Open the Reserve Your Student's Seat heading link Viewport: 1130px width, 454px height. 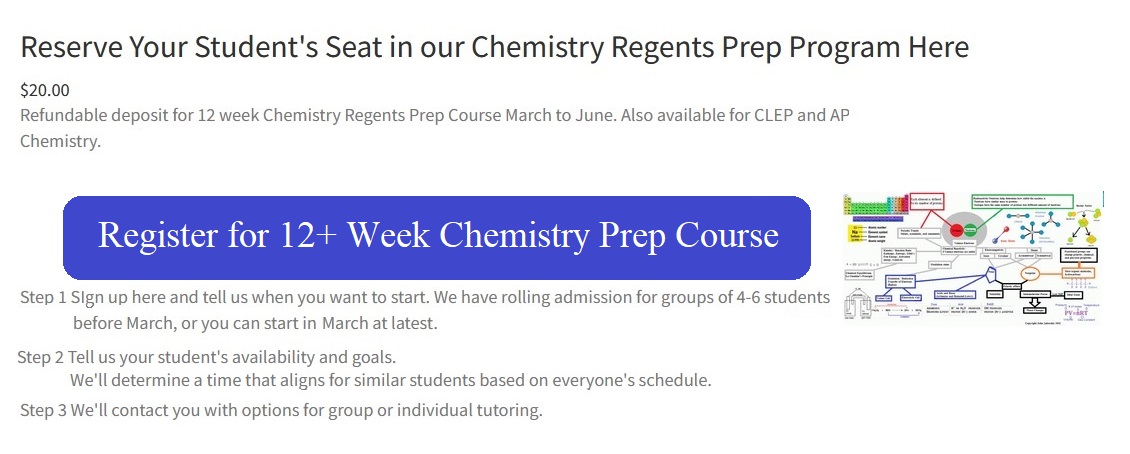[494, 48]
